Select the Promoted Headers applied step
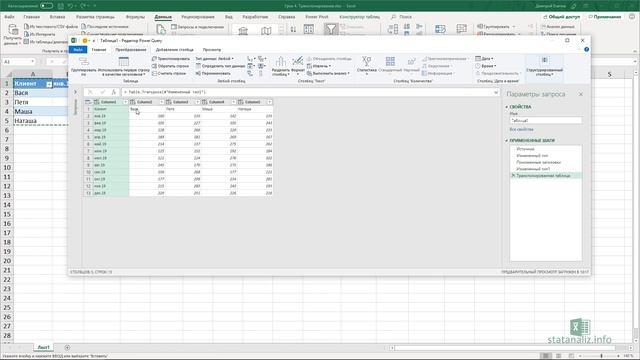 pos(538,162)
